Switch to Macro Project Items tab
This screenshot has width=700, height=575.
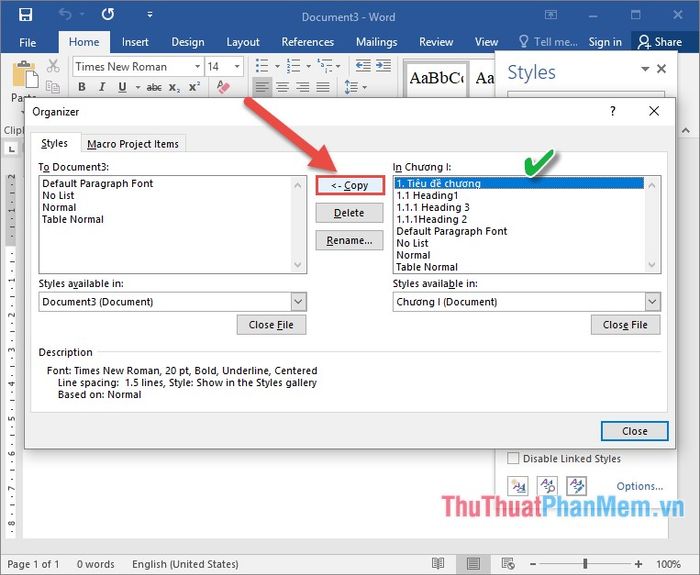(133, 144)
